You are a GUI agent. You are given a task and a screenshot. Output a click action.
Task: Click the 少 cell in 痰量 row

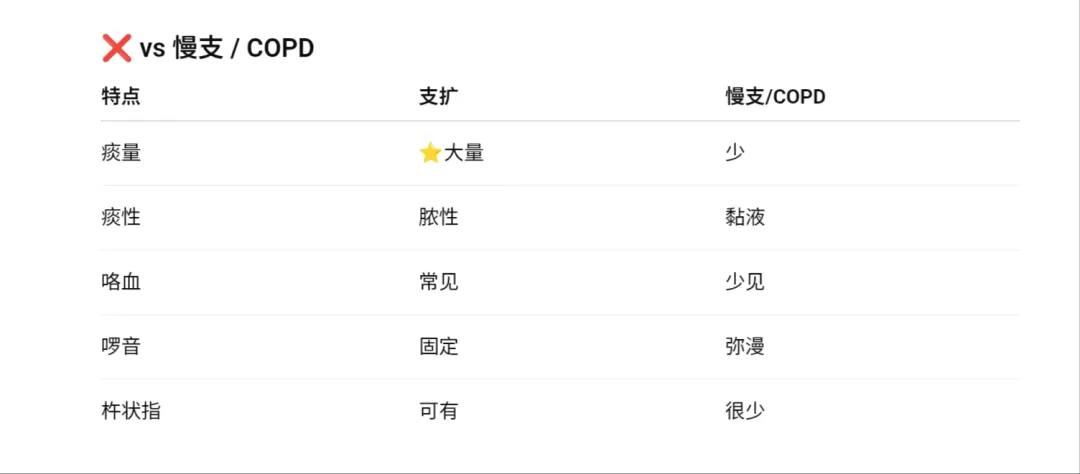tap(735, 153)
